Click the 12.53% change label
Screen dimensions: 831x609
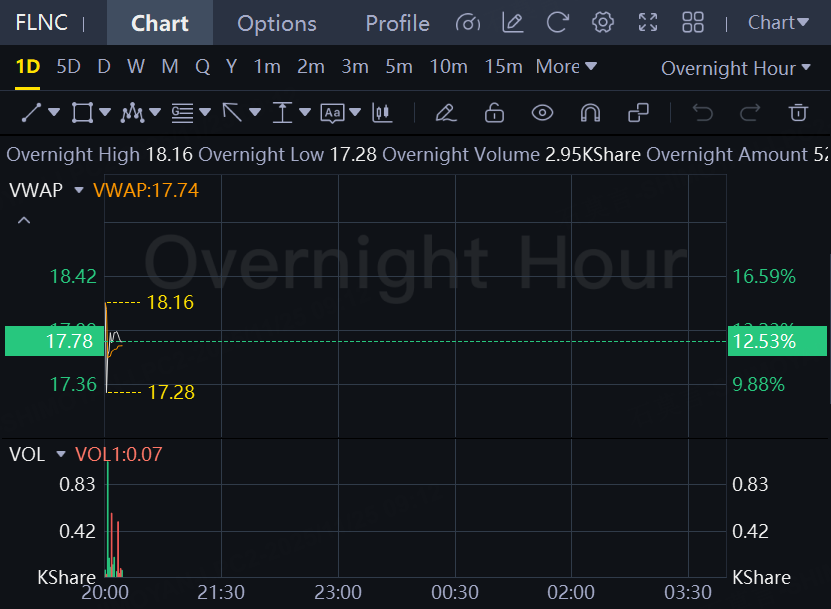777,341
